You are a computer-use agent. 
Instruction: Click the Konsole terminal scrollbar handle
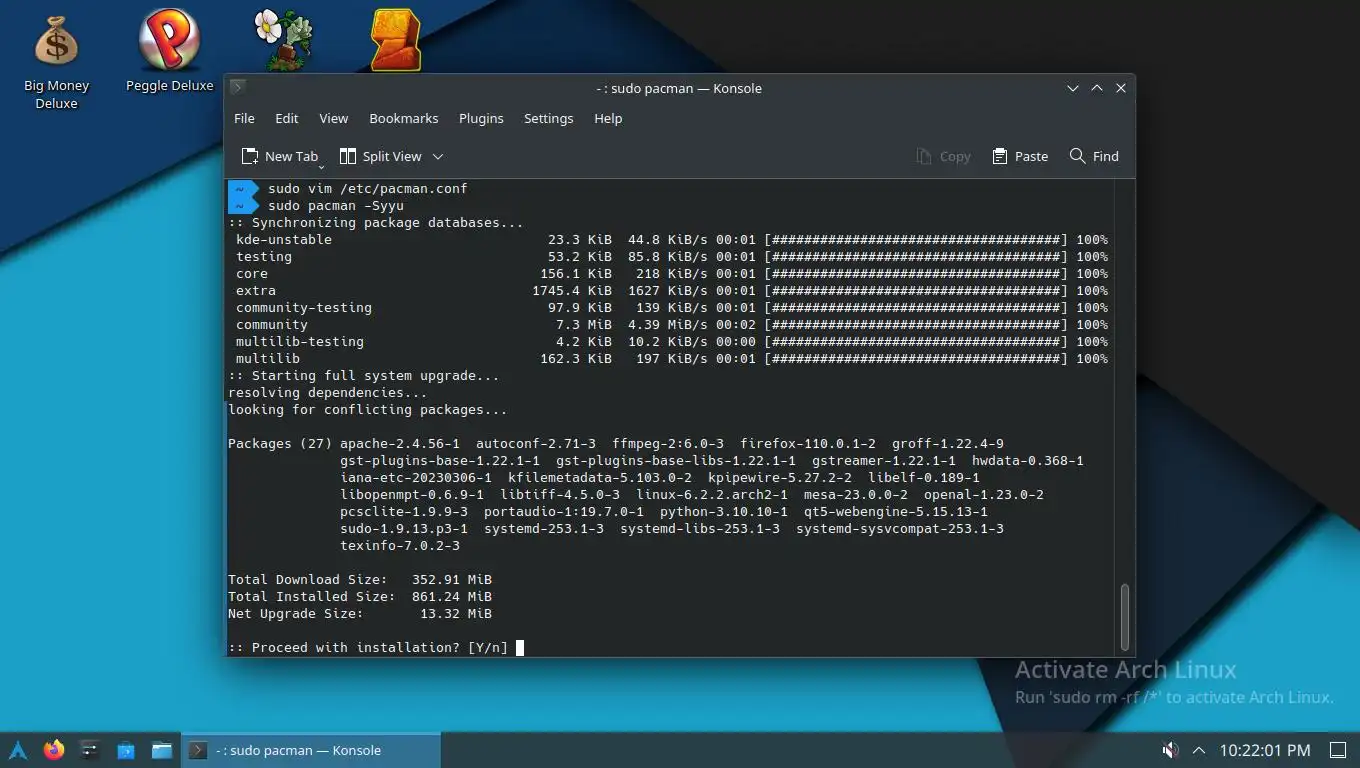pos(1124,617)
